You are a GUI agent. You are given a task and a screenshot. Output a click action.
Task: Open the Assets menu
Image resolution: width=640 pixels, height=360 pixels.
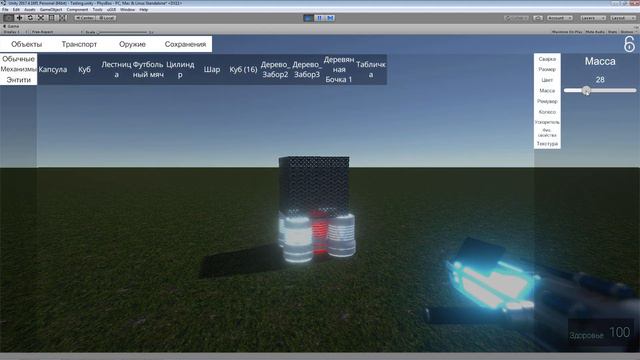point(30,9)
